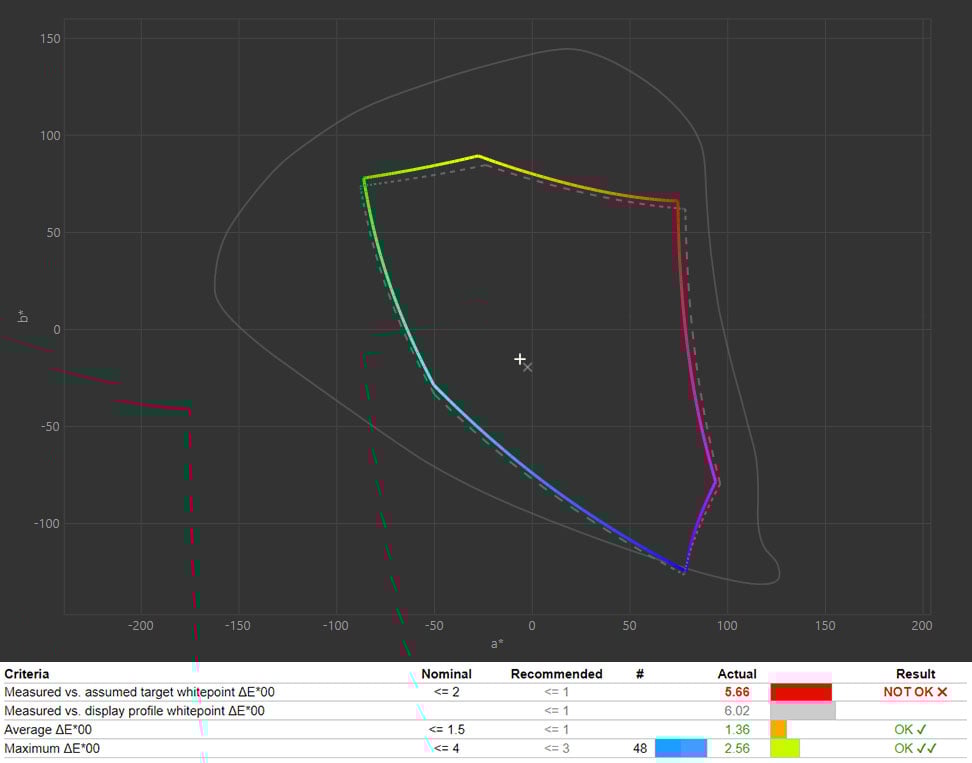Click the a* axis label

point(497,643)
